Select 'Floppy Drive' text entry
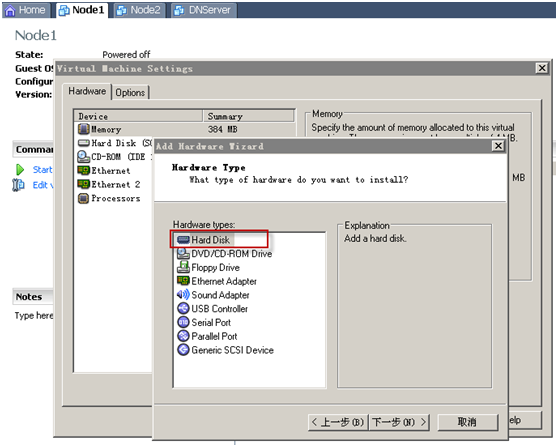Viewport: 558px width, 447px height. [x=215, y=268]
